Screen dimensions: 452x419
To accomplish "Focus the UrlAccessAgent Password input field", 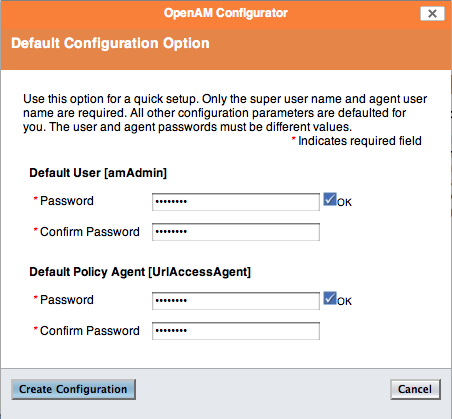I will click(x=236, y=301).
